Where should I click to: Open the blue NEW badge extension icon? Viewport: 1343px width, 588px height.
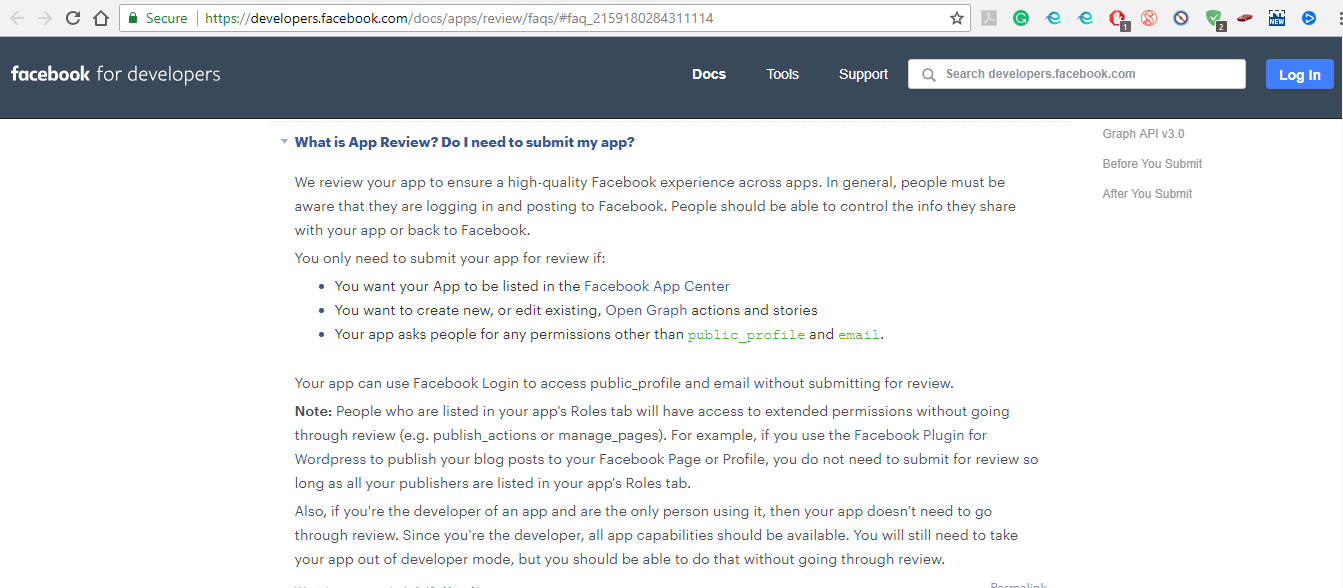1277,18
